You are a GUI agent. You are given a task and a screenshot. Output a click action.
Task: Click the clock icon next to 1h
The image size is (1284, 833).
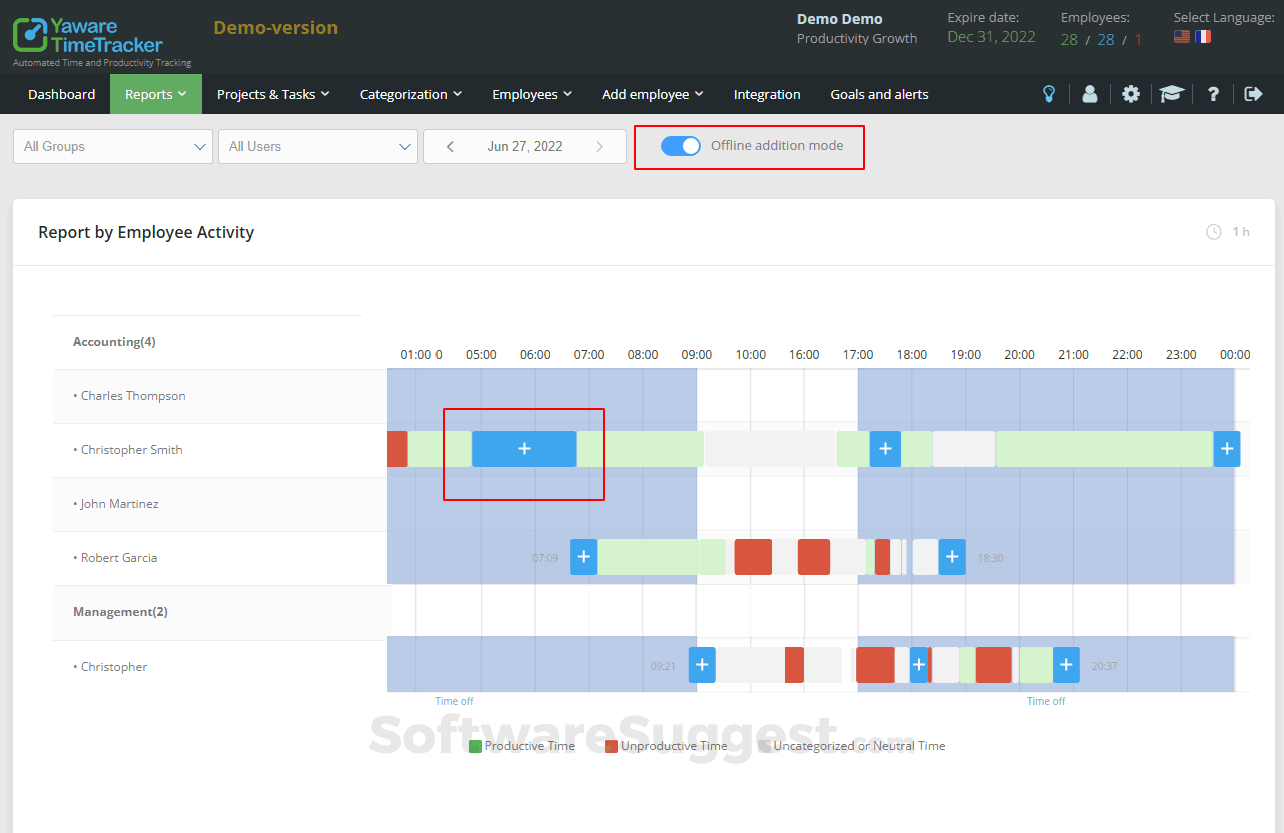tap(1216, 231)
